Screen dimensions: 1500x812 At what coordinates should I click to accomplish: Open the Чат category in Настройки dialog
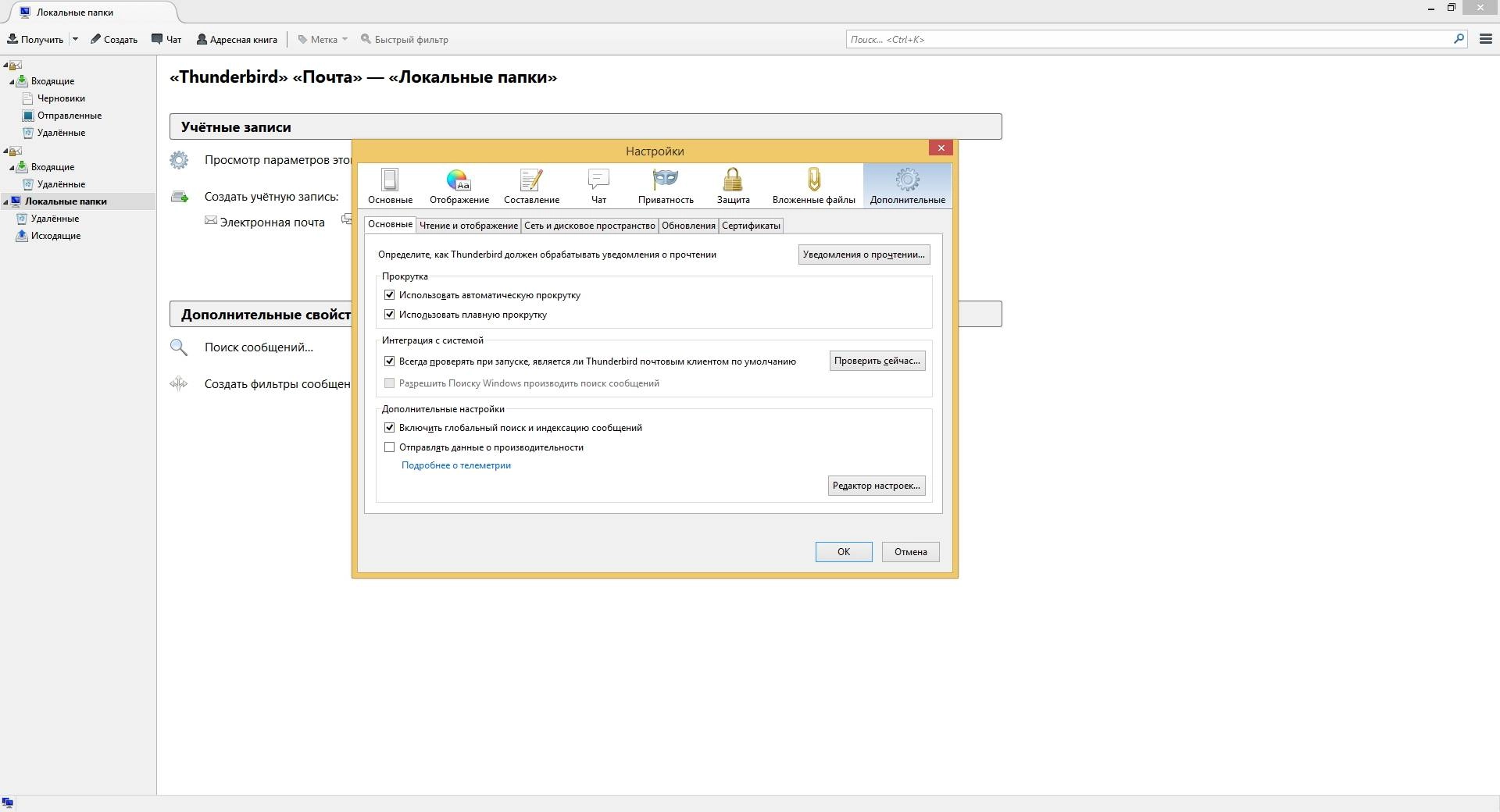point(598,186)
